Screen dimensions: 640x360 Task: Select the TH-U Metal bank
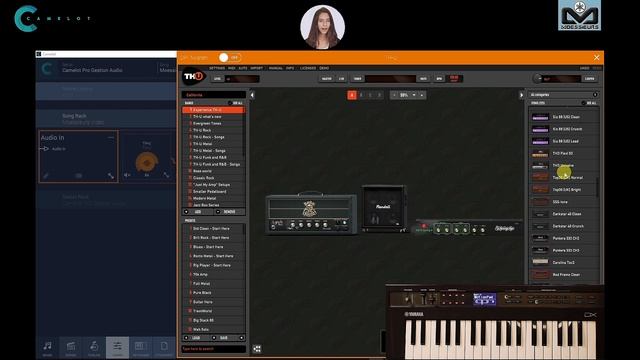[213, 144]
